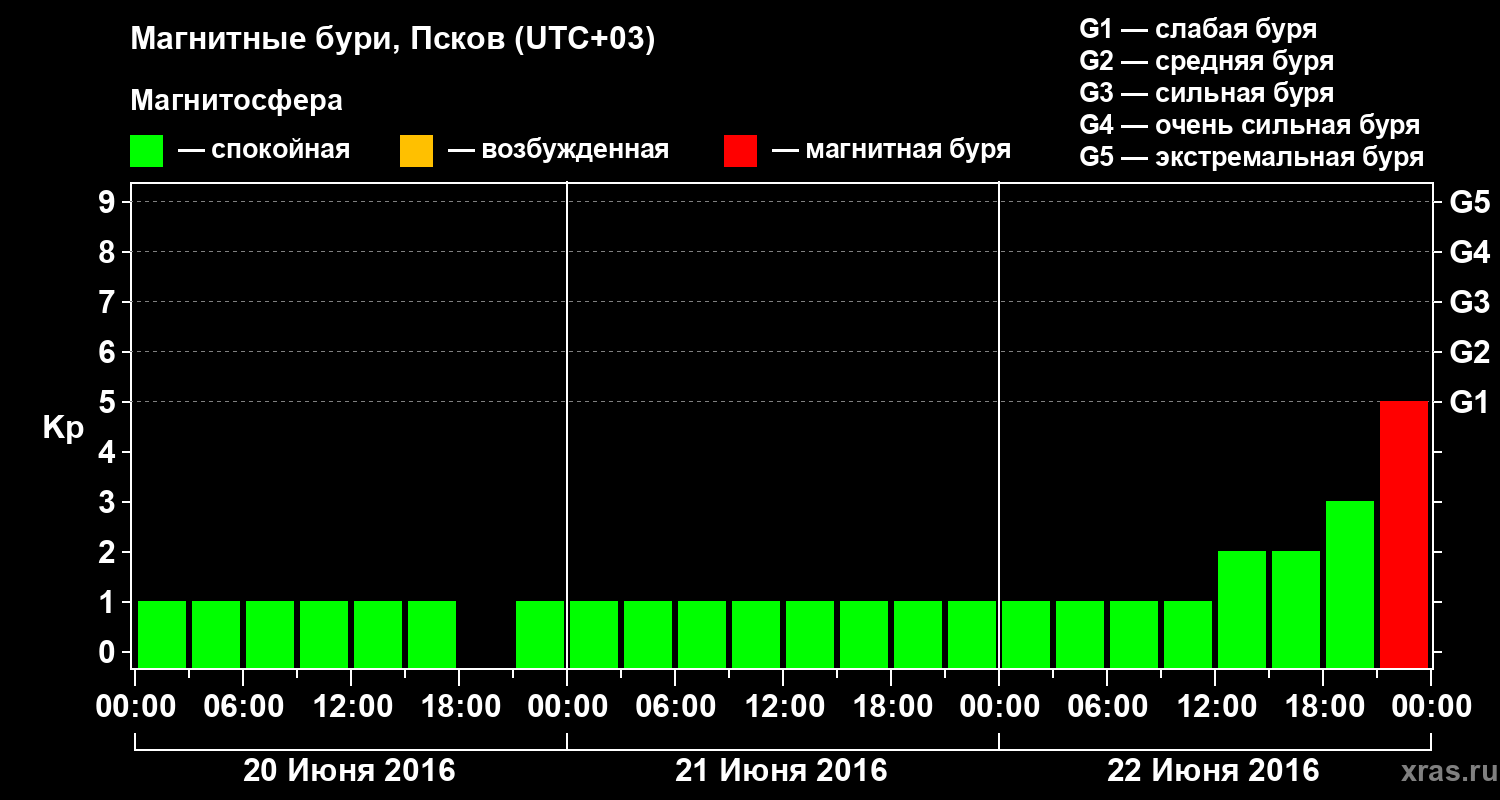The height and width of the screenshot is (800, 1500).
Task: Click the title 'Магнитные бури, Псков (UTC+03)'
Action: (393, 41)
